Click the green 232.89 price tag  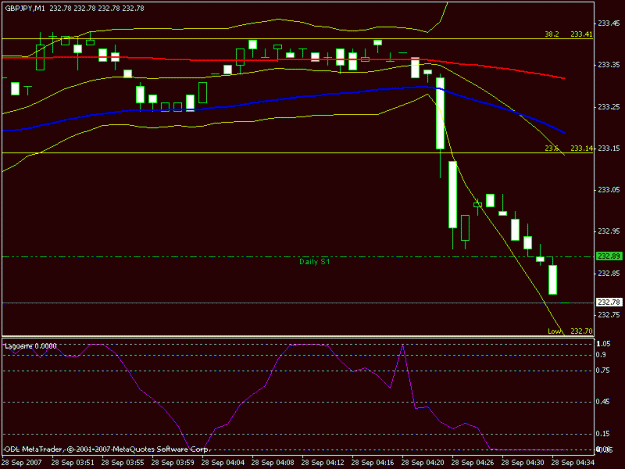tap(609, 256)
